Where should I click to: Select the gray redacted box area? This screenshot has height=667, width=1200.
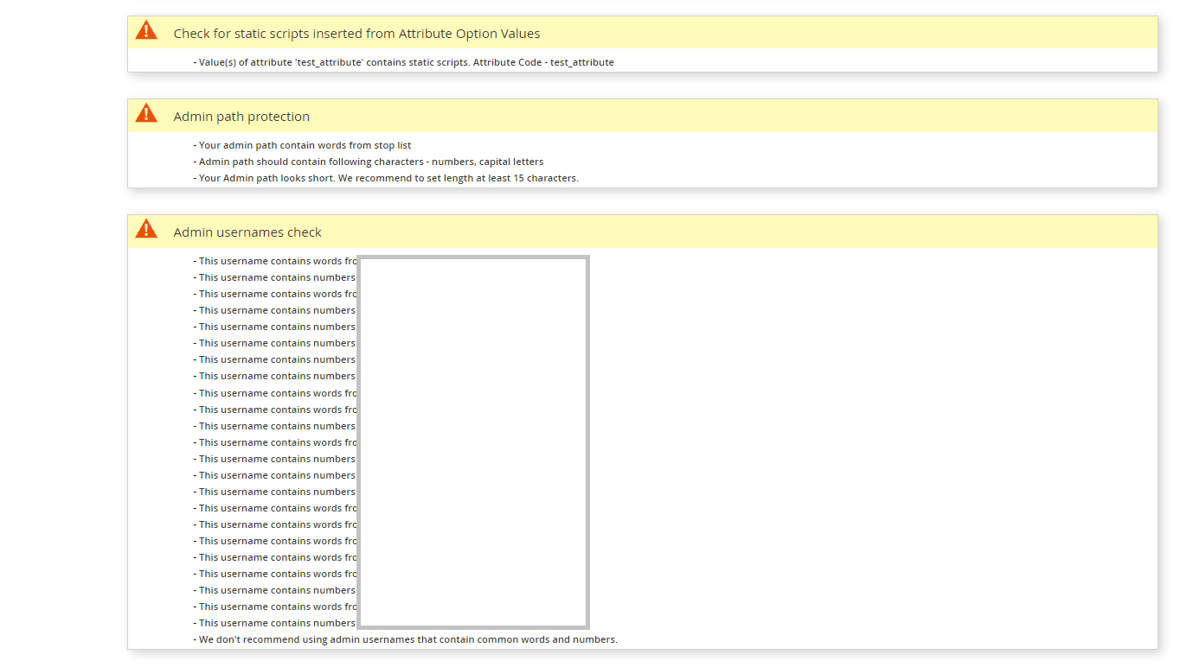(473, 440)
